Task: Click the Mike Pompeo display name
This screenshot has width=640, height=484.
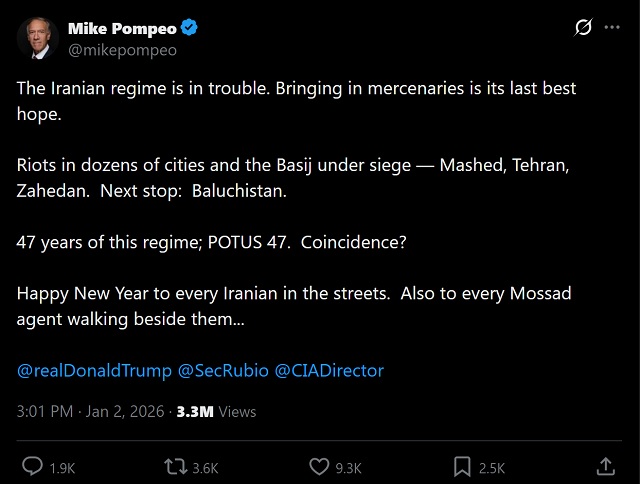Action: coord(121,28)
